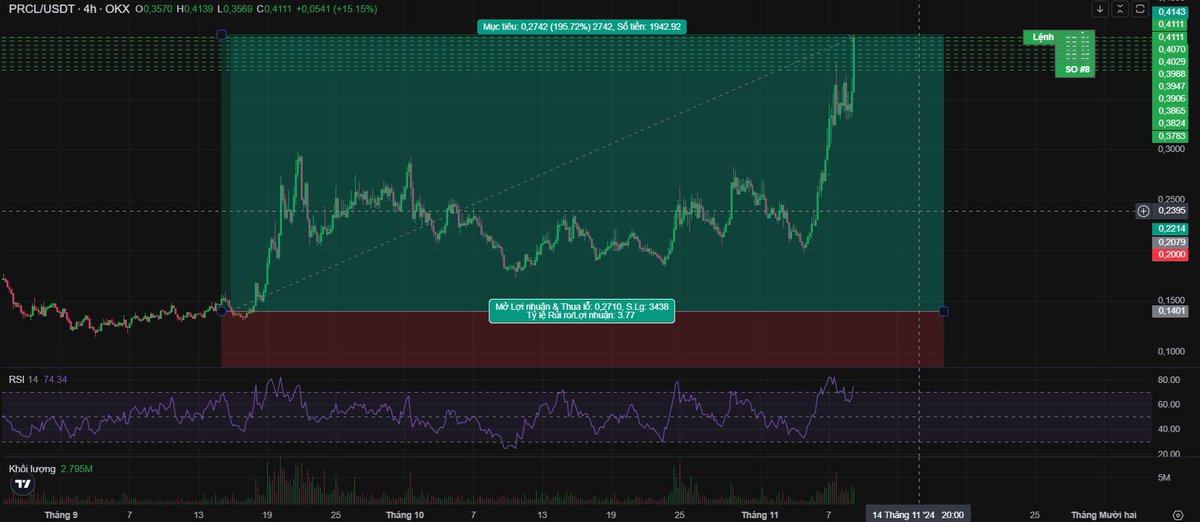Click the 5M volume scale value
This screenshot has height=522, width=1200.
1166,479
